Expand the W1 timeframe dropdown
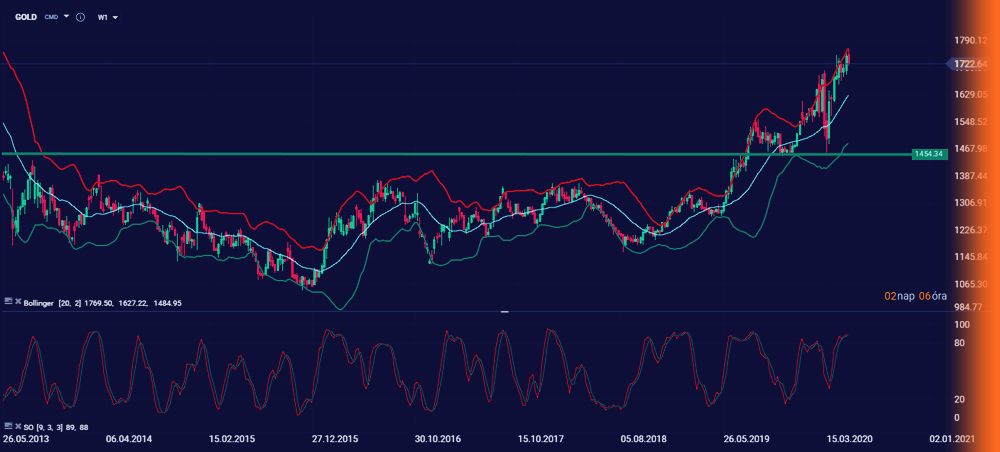The width and height of the screenshot is (1000, 452). [108, 18]
